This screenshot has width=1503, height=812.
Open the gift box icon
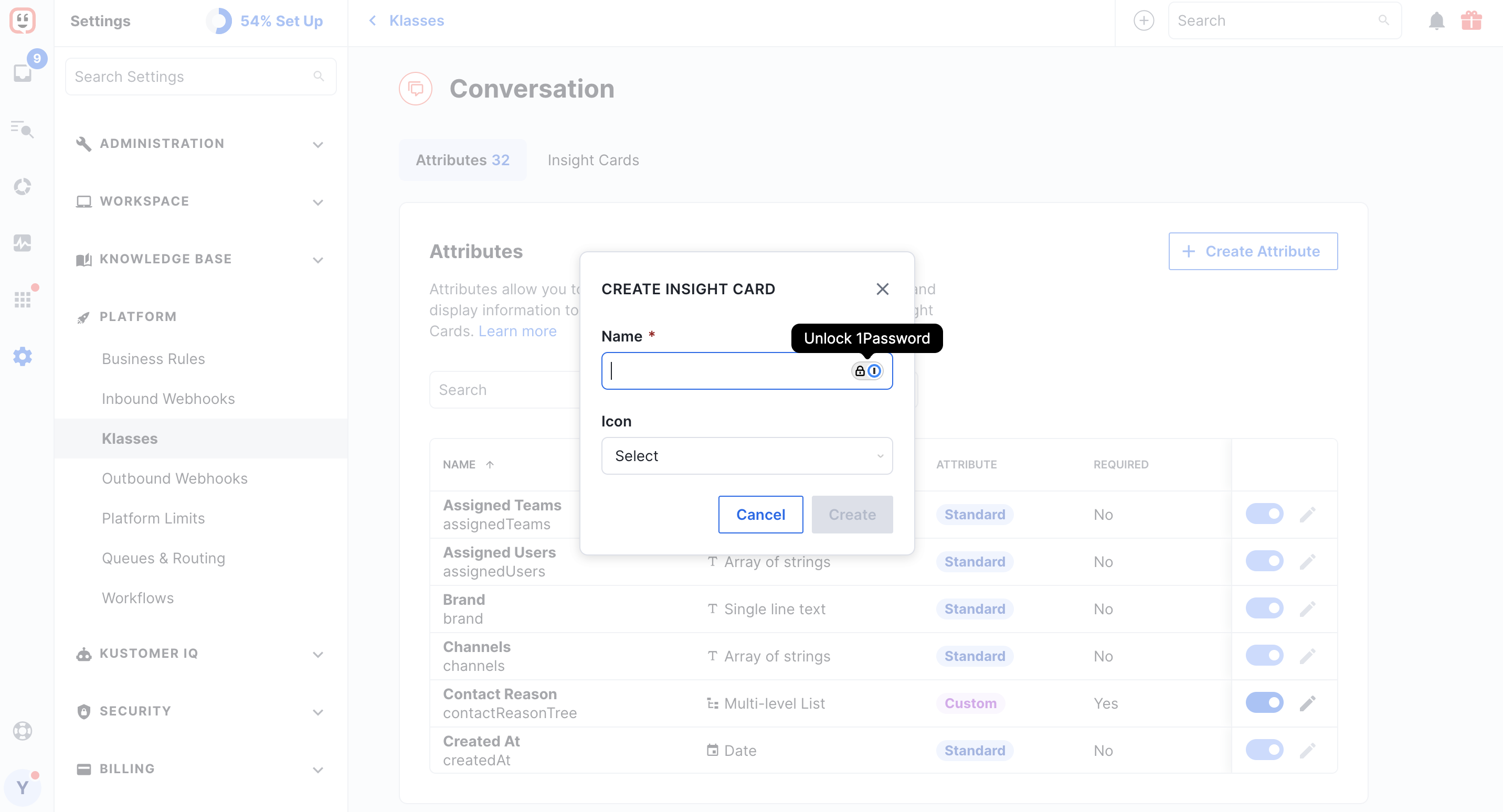pos(1472,20)
